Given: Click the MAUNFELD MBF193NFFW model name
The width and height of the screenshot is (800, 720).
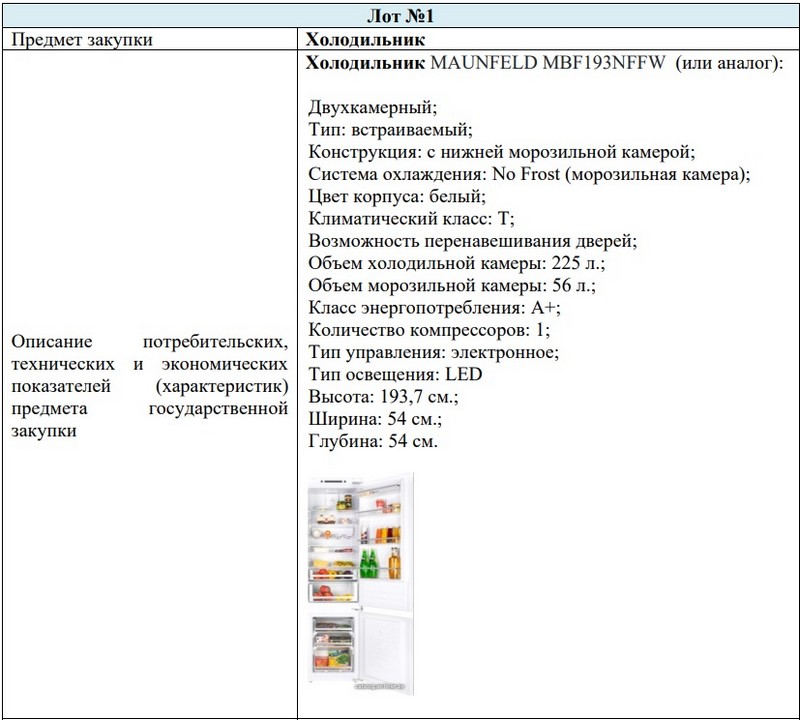Looking at the screenshot, I should pyautogui.click(x=548, y=62).
